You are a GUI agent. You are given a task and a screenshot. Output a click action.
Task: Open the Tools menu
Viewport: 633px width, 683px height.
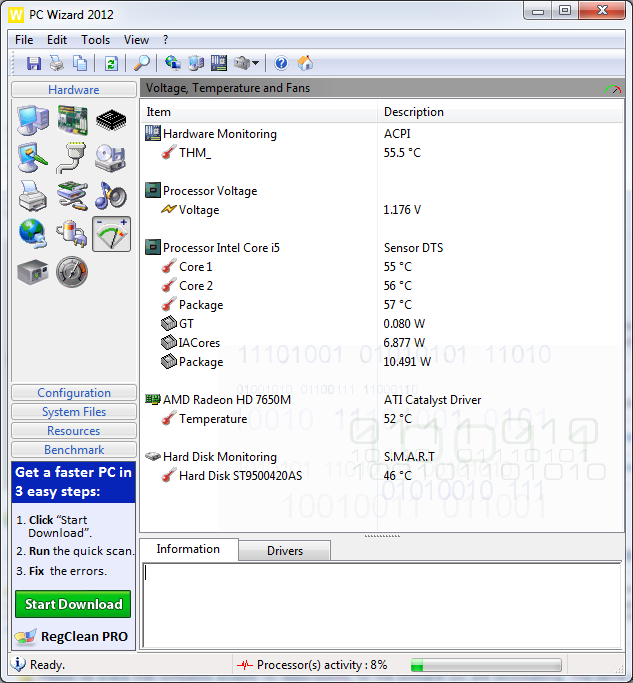[x=95, y=40]
